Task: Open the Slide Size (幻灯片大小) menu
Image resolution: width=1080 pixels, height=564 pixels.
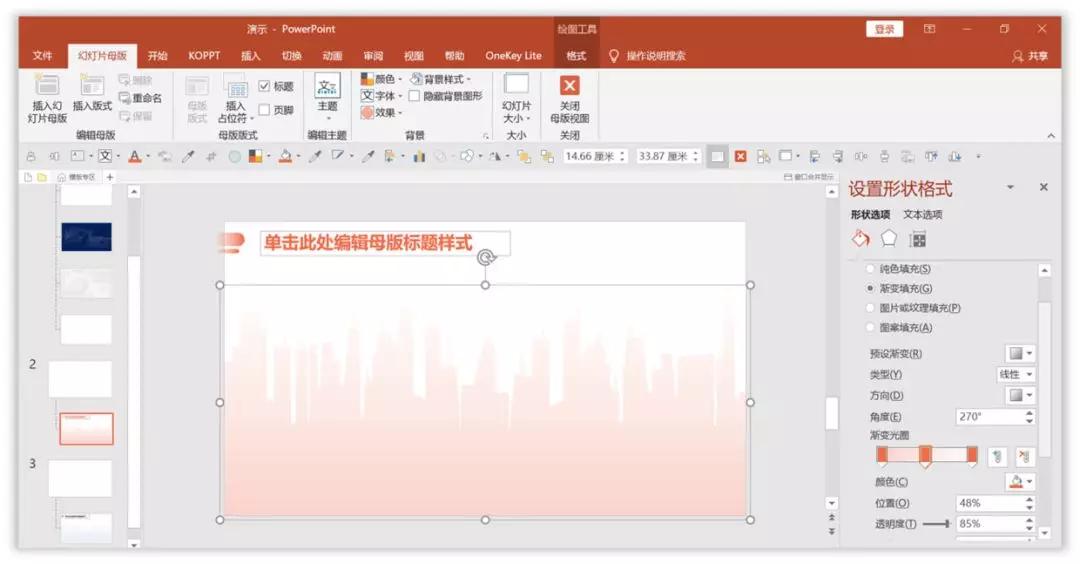Action: (516, 98)
